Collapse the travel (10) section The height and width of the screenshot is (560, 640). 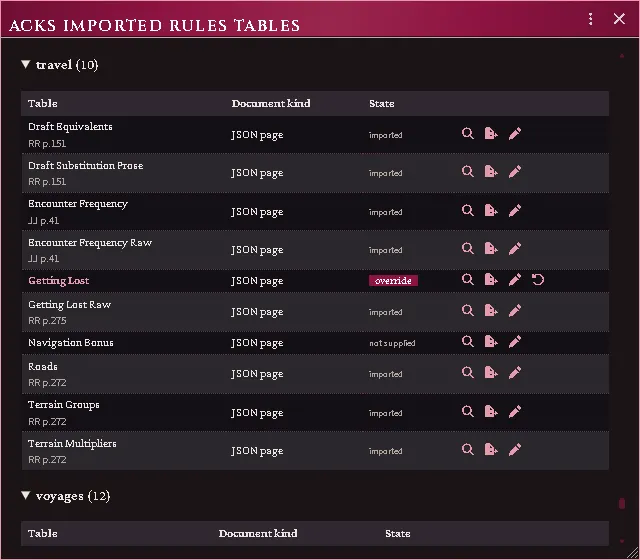[26, 64]
